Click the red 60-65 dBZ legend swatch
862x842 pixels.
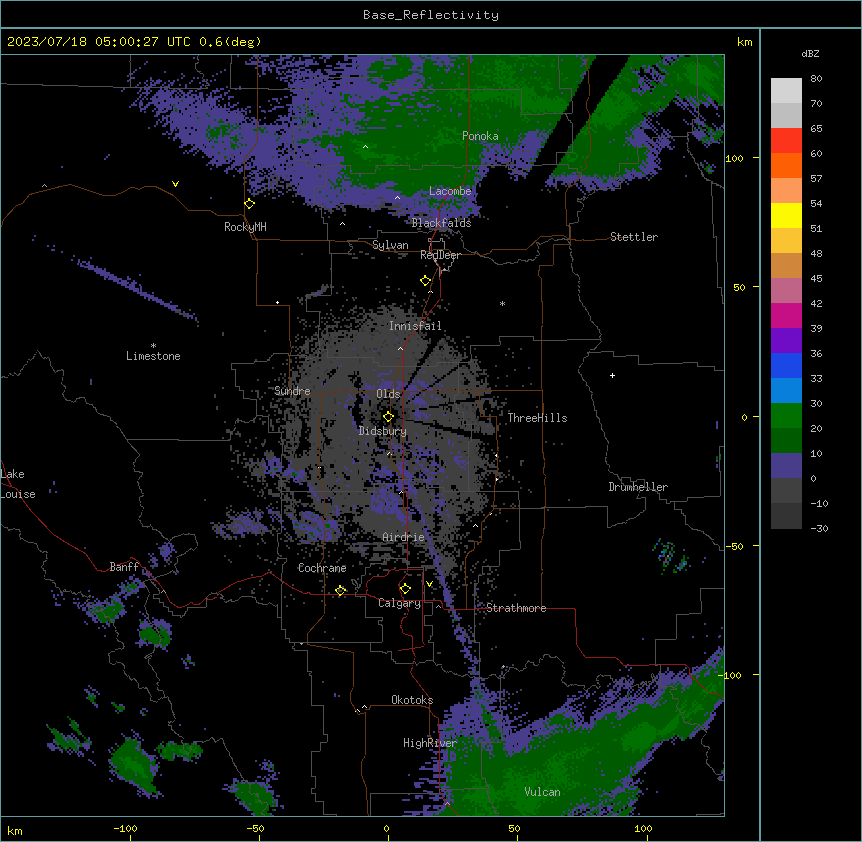click(x=786, y=141)
